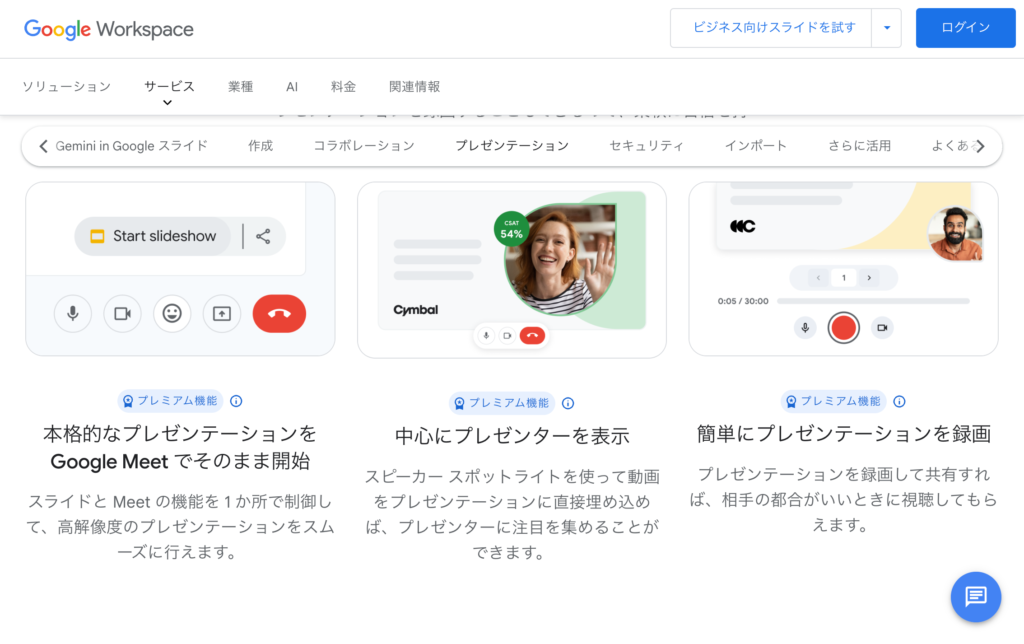The width and height of the screenshot is (1024, 644).
Task: Click the woman's video thumbnail in Cymbal slide
Action: [x=560, y=259]
